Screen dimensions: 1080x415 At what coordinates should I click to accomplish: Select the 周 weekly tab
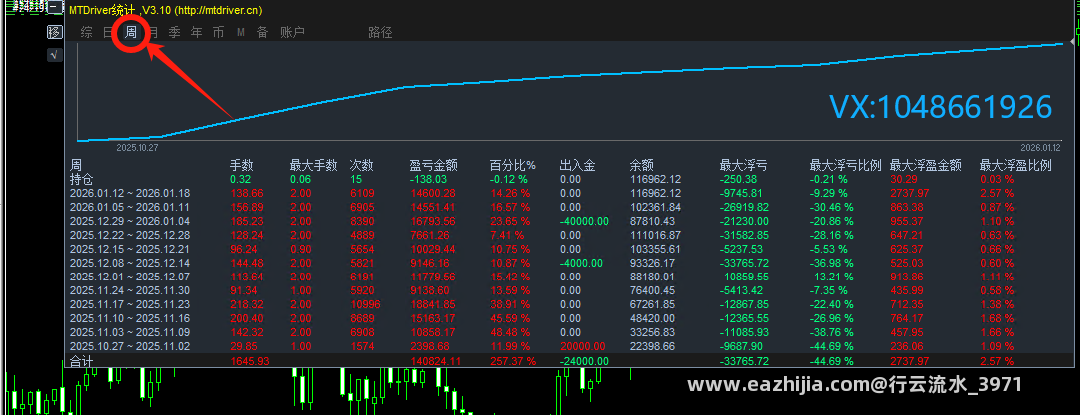(131, 32)
